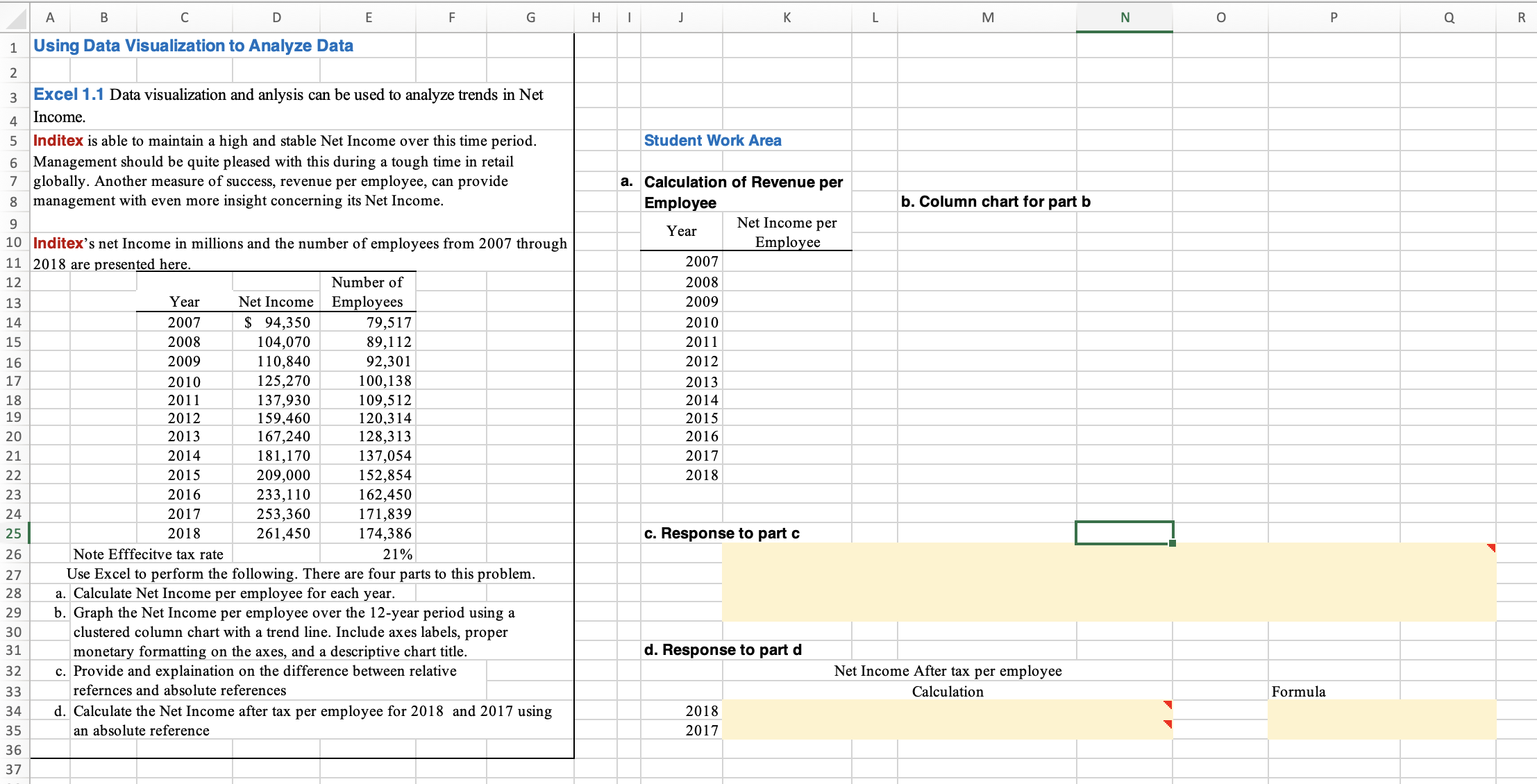Select column N header

coord(1124,17)
